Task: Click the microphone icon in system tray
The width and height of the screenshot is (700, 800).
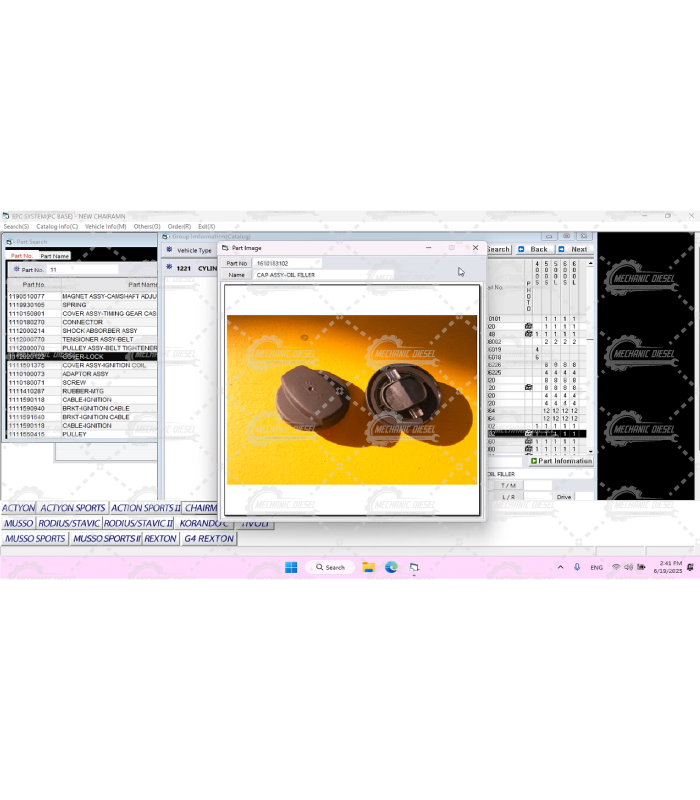Action: point(577,567)
